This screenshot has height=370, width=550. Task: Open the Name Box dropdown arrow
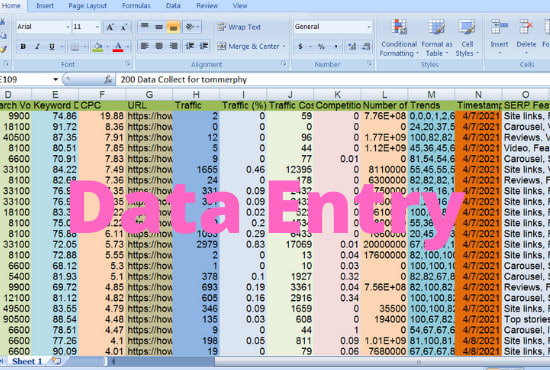55,80
